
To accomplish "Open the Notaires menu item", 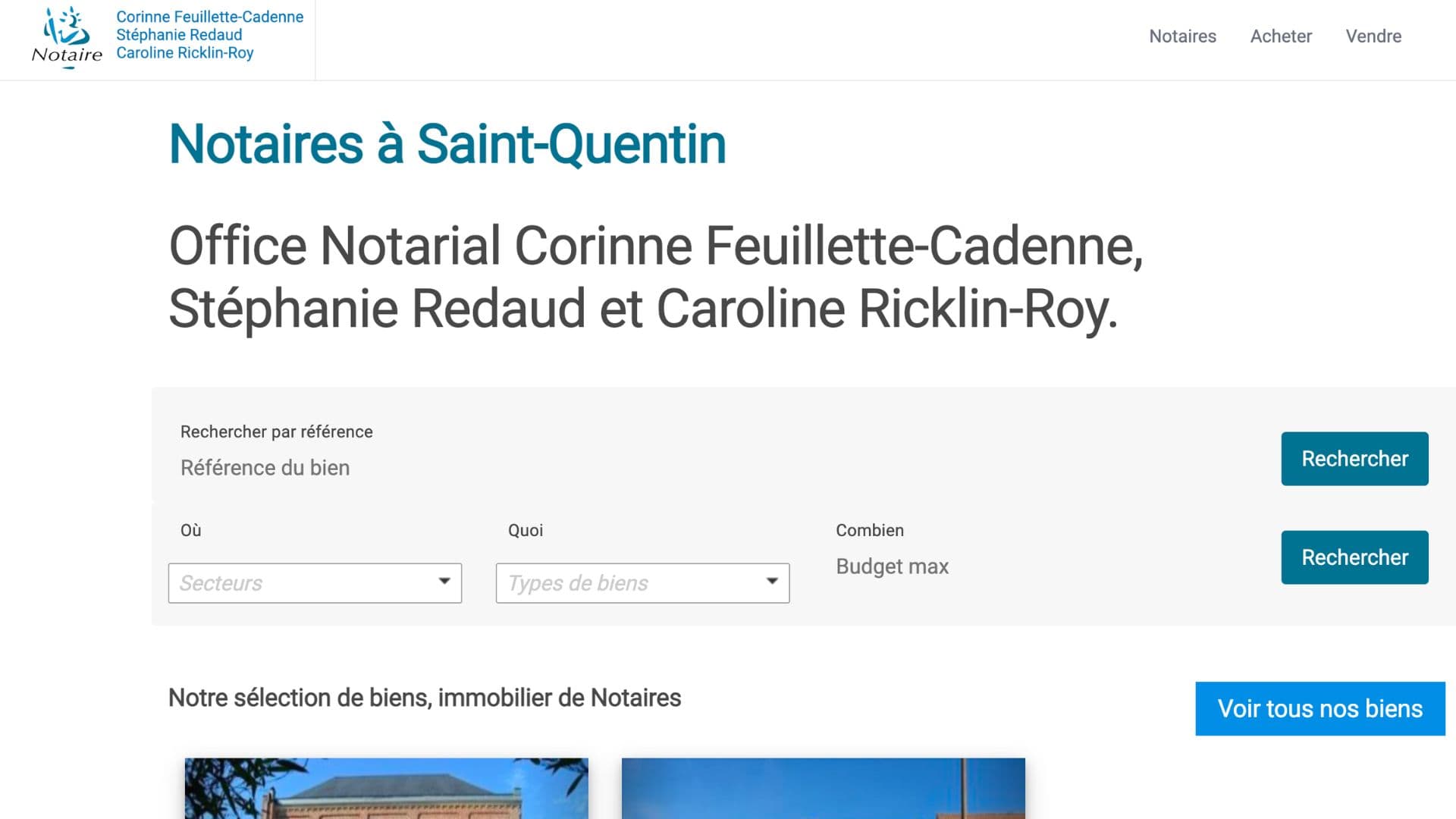I will coord(1182,36).
